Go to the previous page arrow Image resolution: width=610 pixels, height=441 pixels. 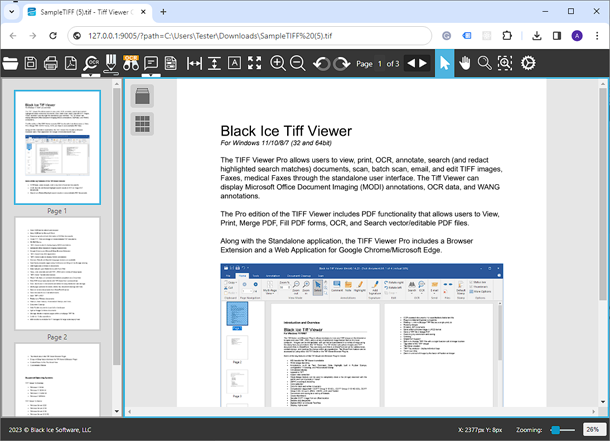411,64
